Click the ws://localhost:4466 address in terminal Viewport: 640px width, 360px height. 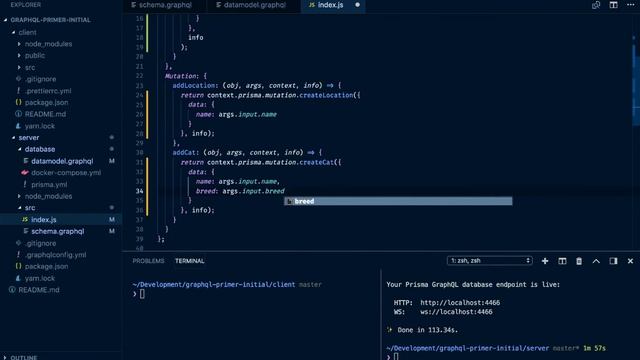pyautogui.click(x=456, y=312)
